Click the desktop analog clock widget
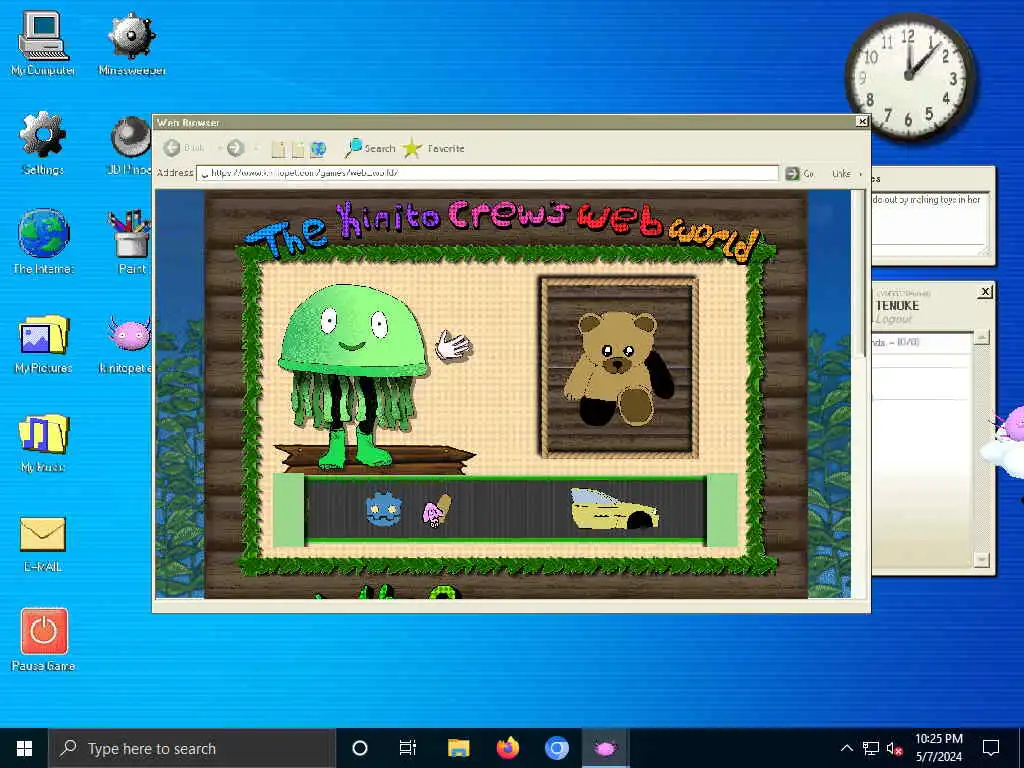1024x768 pixels. (909, 75)
